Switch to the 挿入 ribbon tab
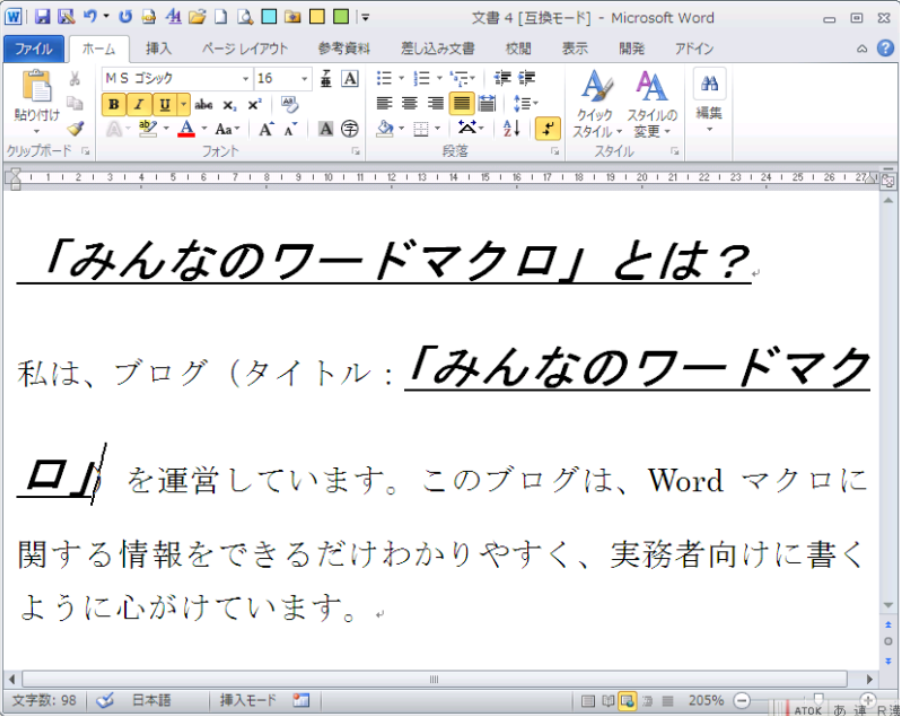Screen dimensions: 900x716 (158, 48)
